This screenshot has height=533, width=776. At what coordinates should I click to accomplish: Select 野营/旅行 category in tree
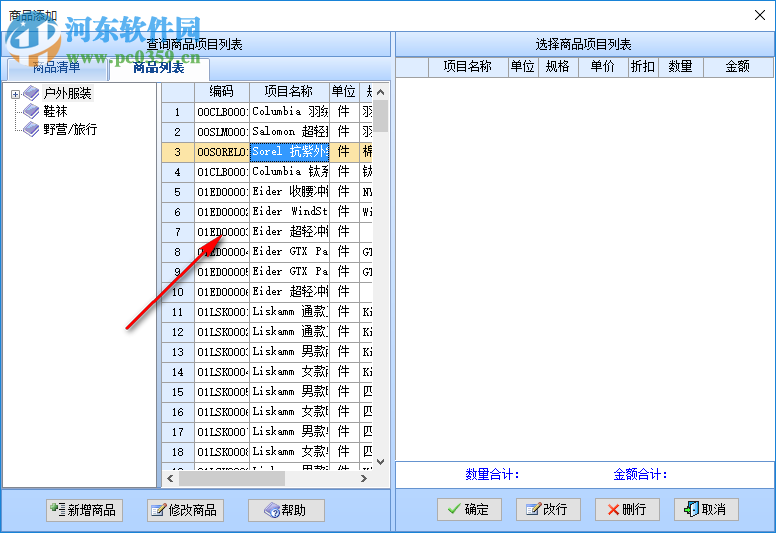tap(70, 130)
